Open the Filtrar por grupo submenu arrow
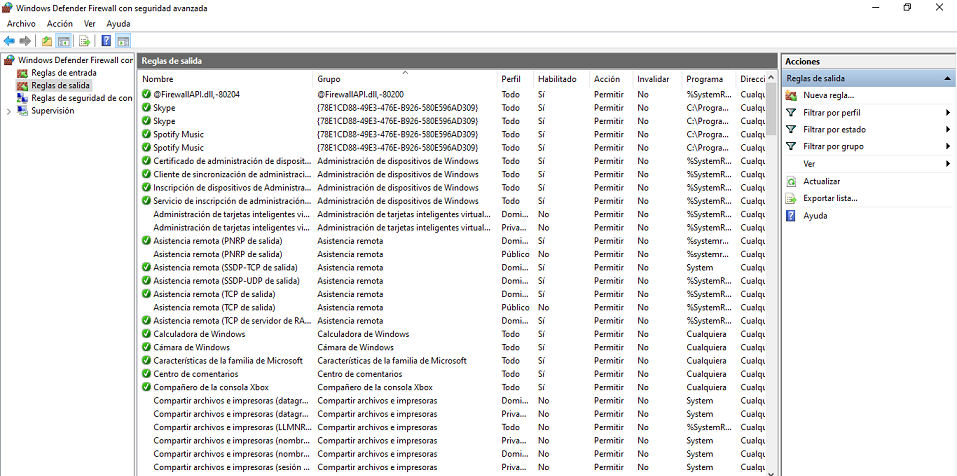Image resolution: width=957 pixels, height=476 pixels. coord(948,146)
